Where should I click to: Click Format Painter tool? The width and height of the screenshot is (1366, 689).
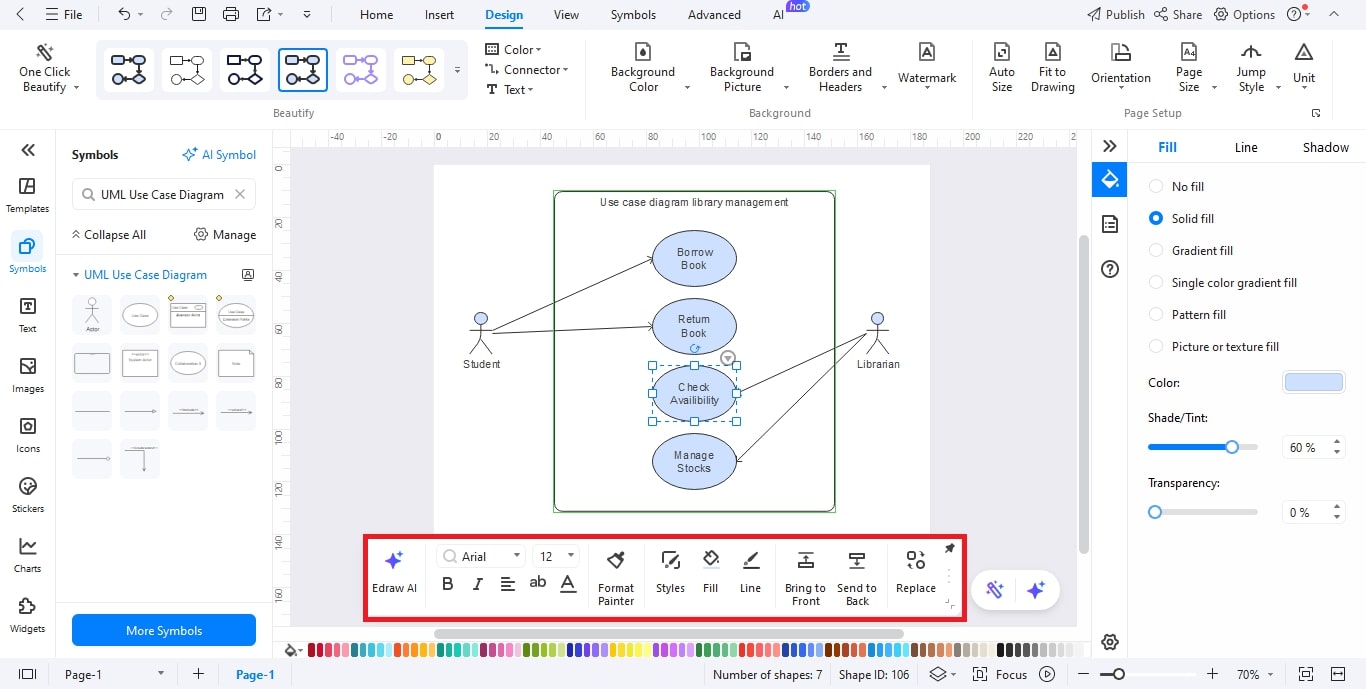(616, 578)
